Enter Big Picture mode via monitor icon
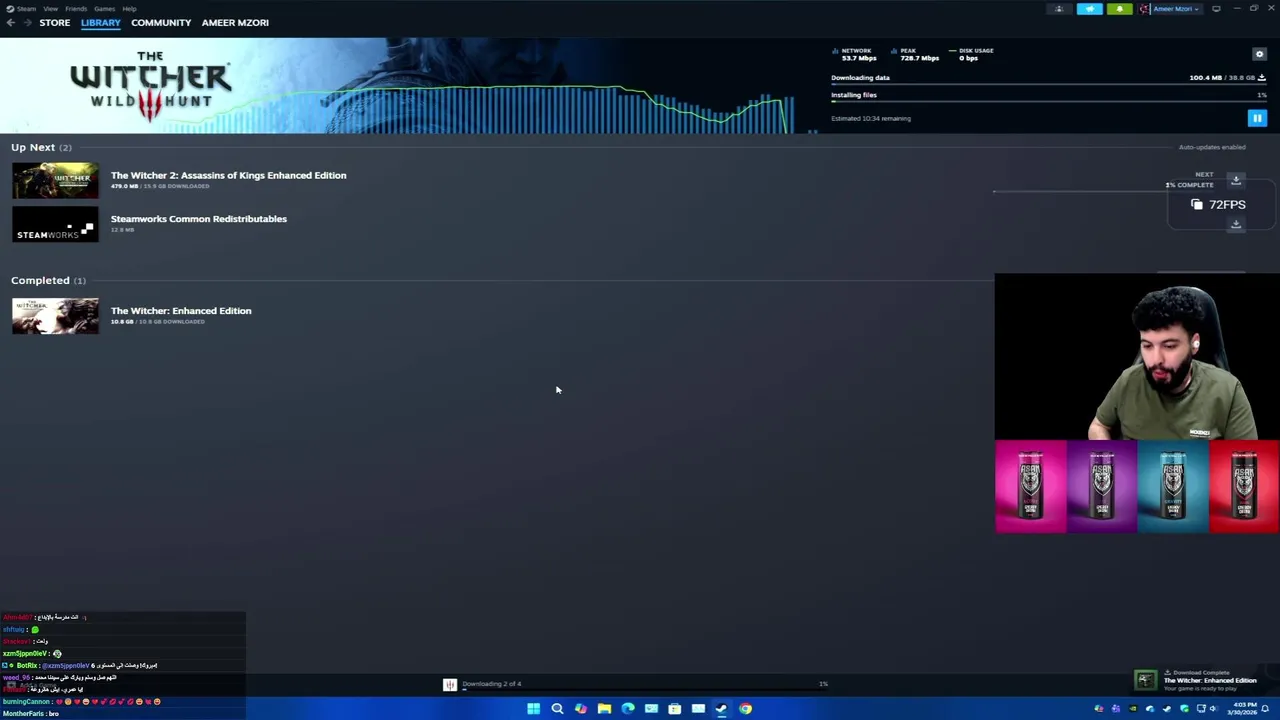This screenshot has width=1280, height=720. pyautogui.click(x=1216, y=9)
